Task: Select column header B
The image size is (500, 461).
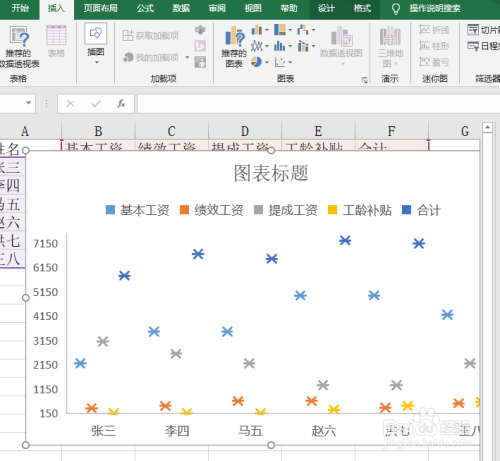Action: (98, 131)
